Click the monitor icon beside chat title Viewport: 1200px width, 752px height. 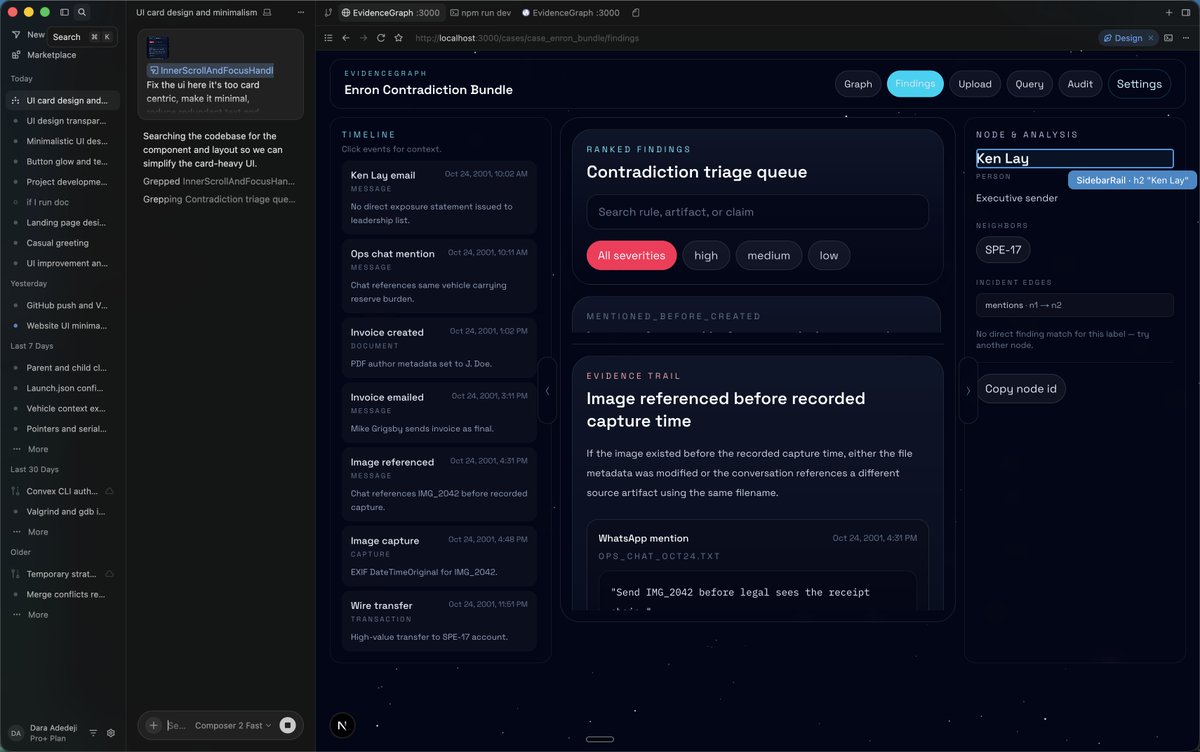pos(266,12)
